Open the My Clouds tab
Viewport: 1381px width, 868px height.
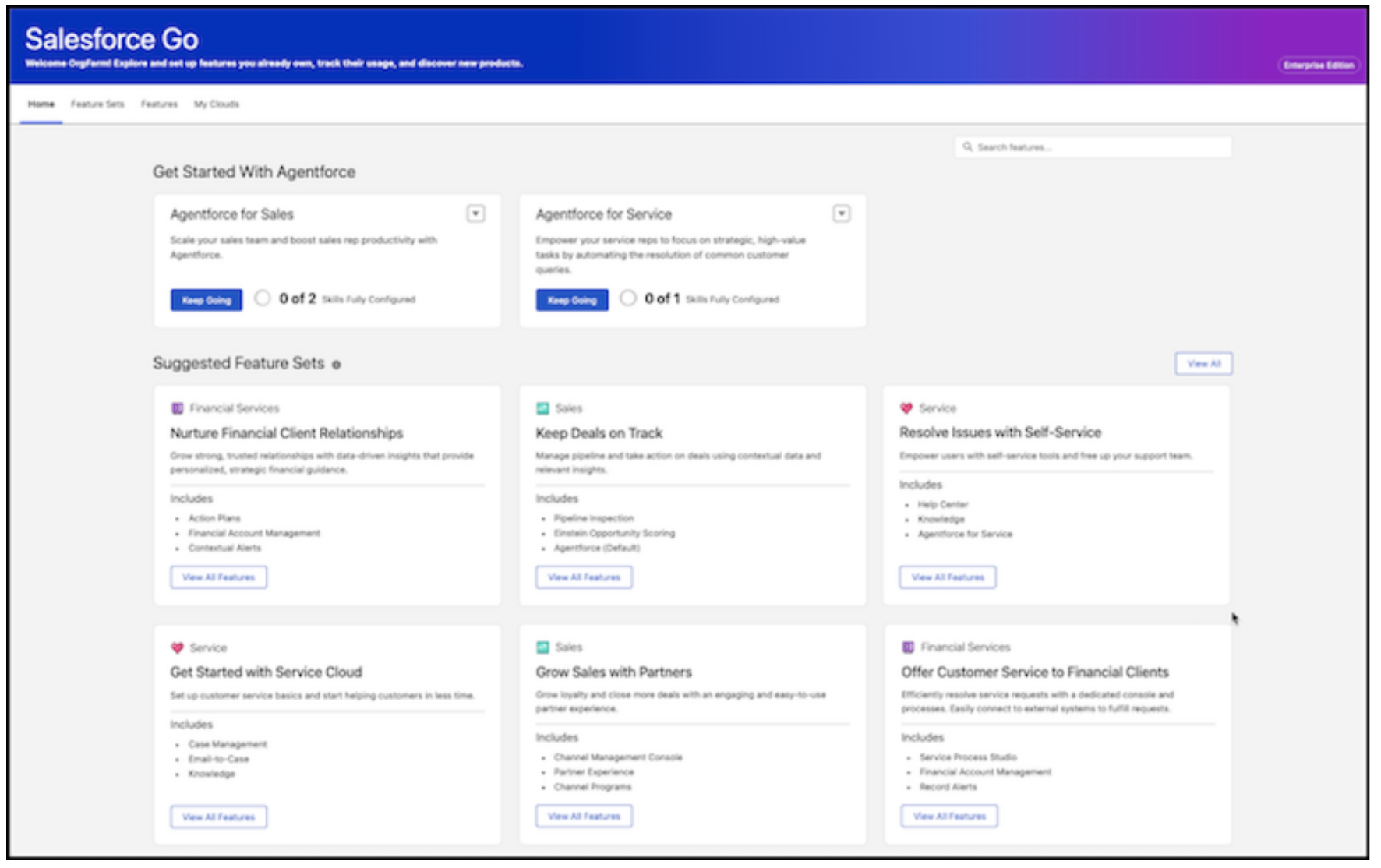pyautogui.click(x=216, y=104)
